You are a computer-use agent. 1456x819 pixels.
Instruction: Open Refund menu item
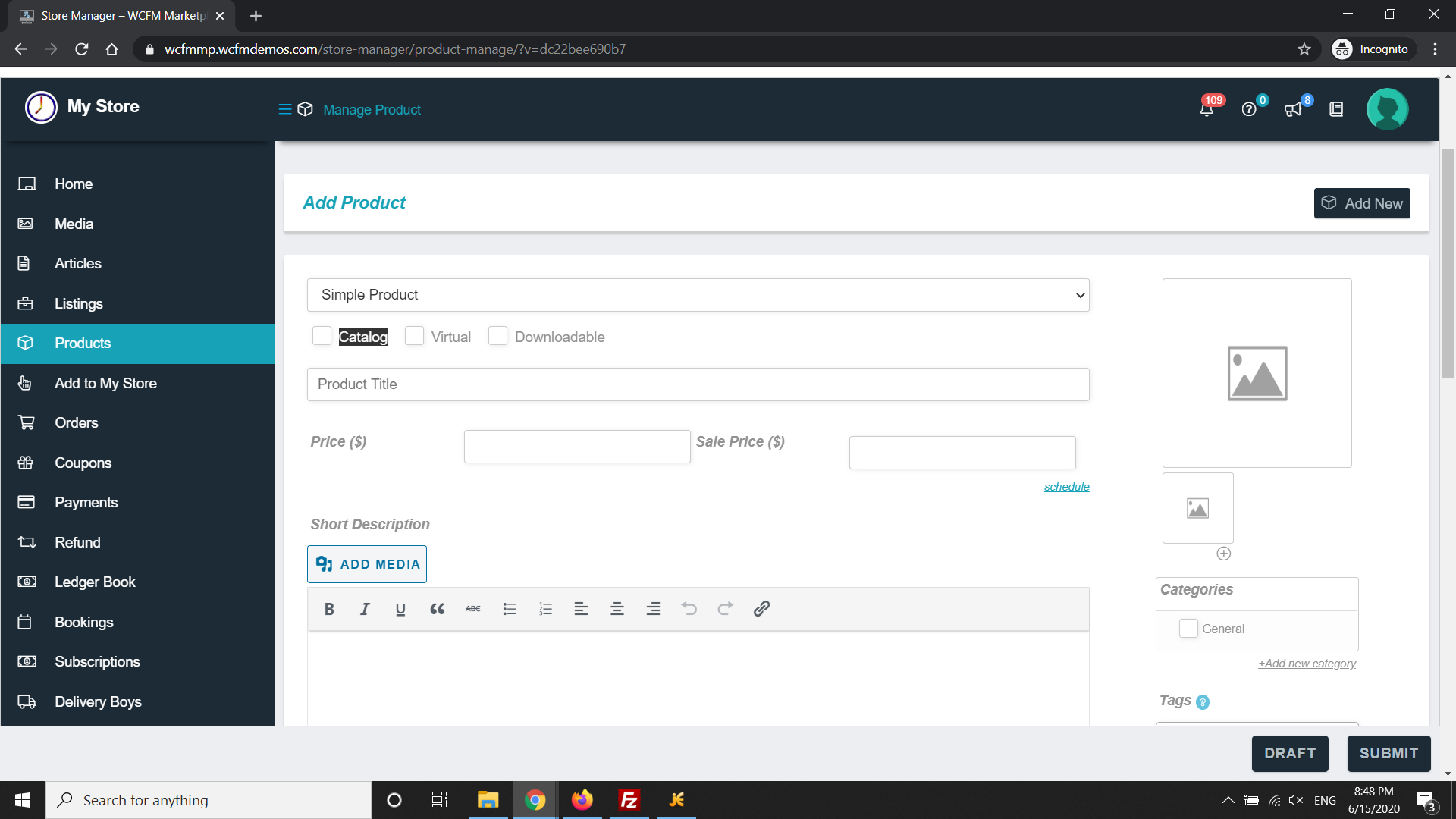pos(137,543)
